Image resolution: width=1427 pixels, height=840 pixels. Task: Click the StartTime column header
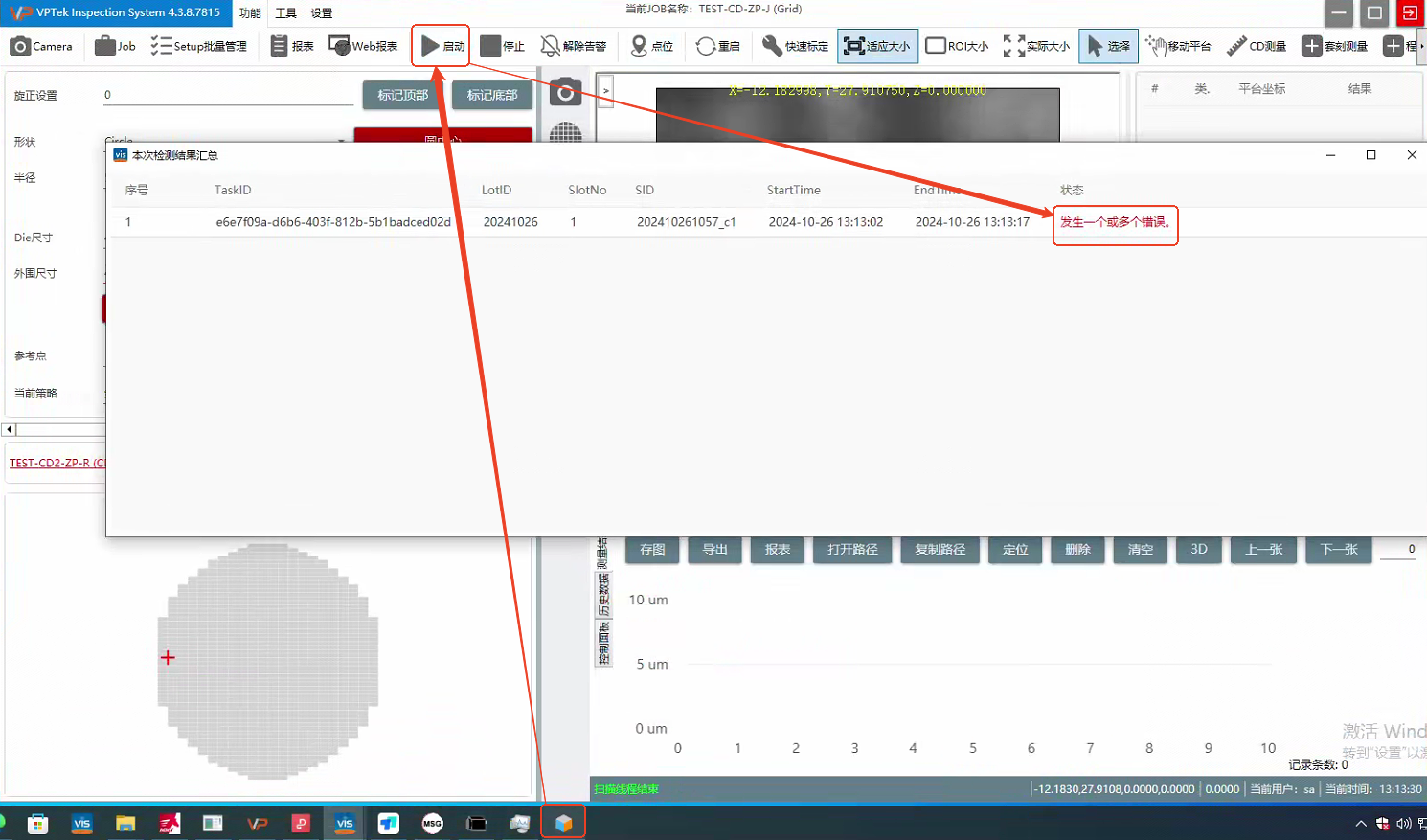pyautogui.click(x=793, y=190)
